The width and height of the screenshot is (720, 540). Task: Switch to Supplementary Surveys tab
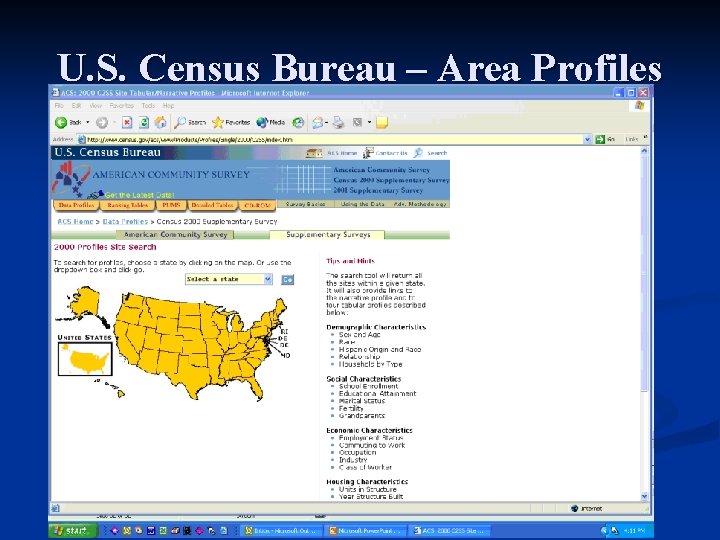point(328,235)
